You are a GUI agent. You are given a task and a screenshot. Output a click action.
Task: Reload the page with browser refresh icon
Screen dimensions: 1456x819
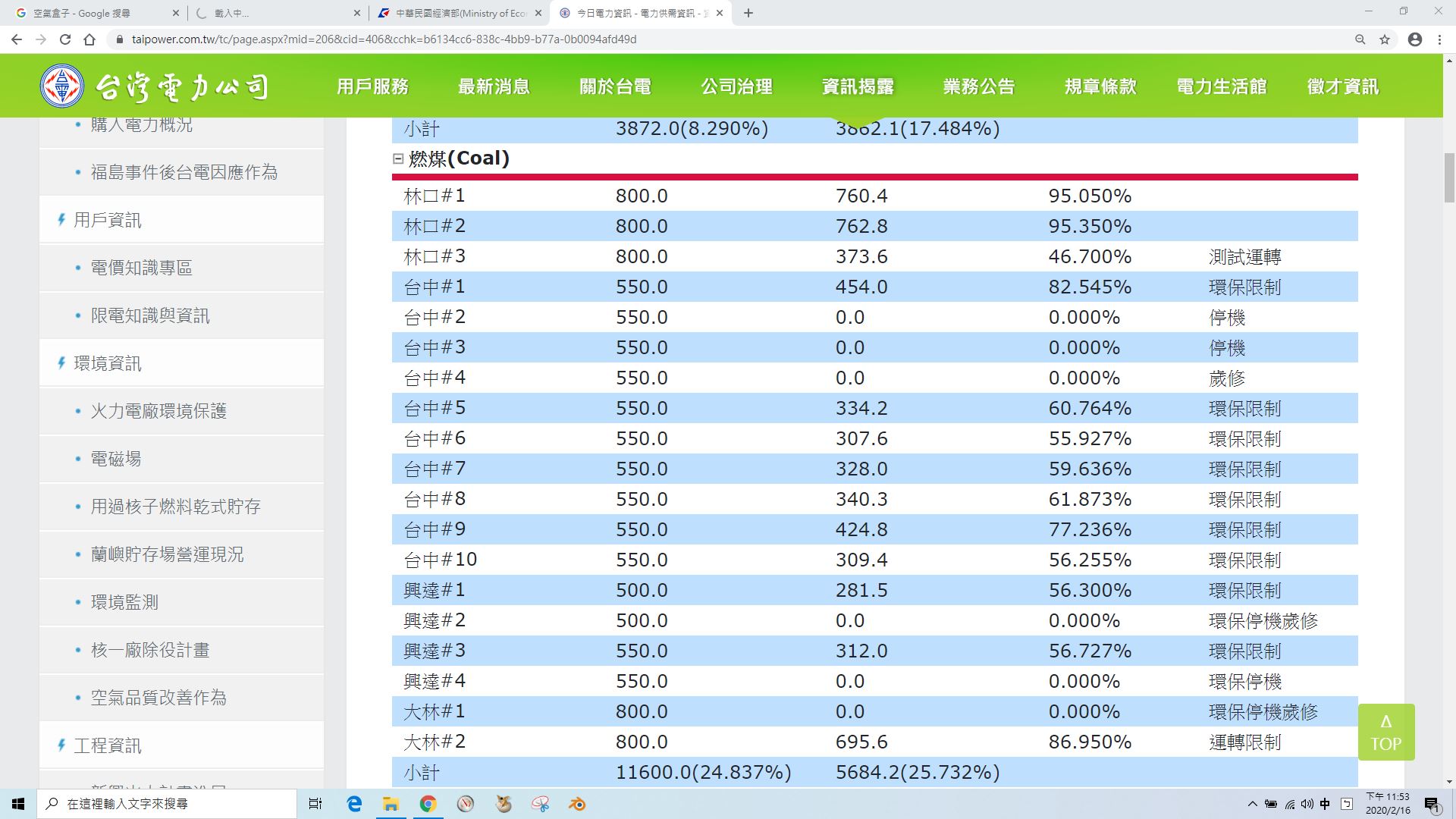tap(65, 39)
